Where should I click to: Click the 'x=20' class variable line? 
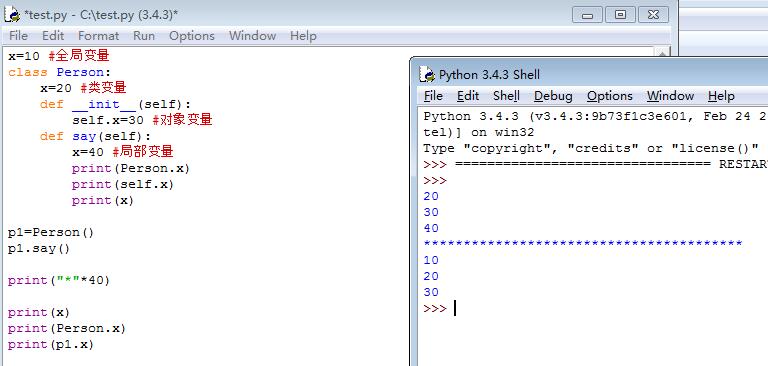(x=83, y=88)
